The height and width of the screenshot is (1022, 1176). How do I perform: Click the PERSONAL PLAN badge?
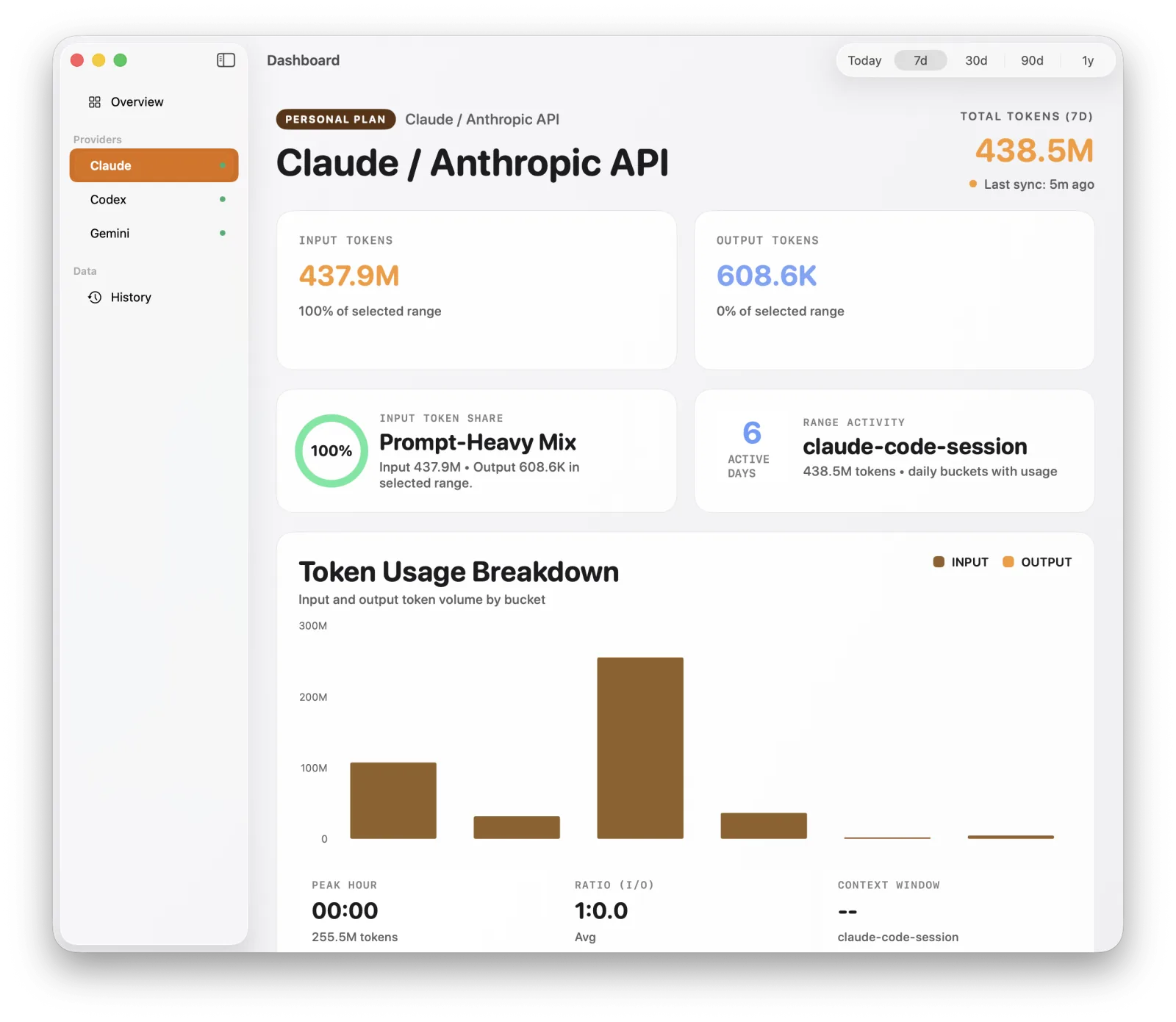click(336, 119)
